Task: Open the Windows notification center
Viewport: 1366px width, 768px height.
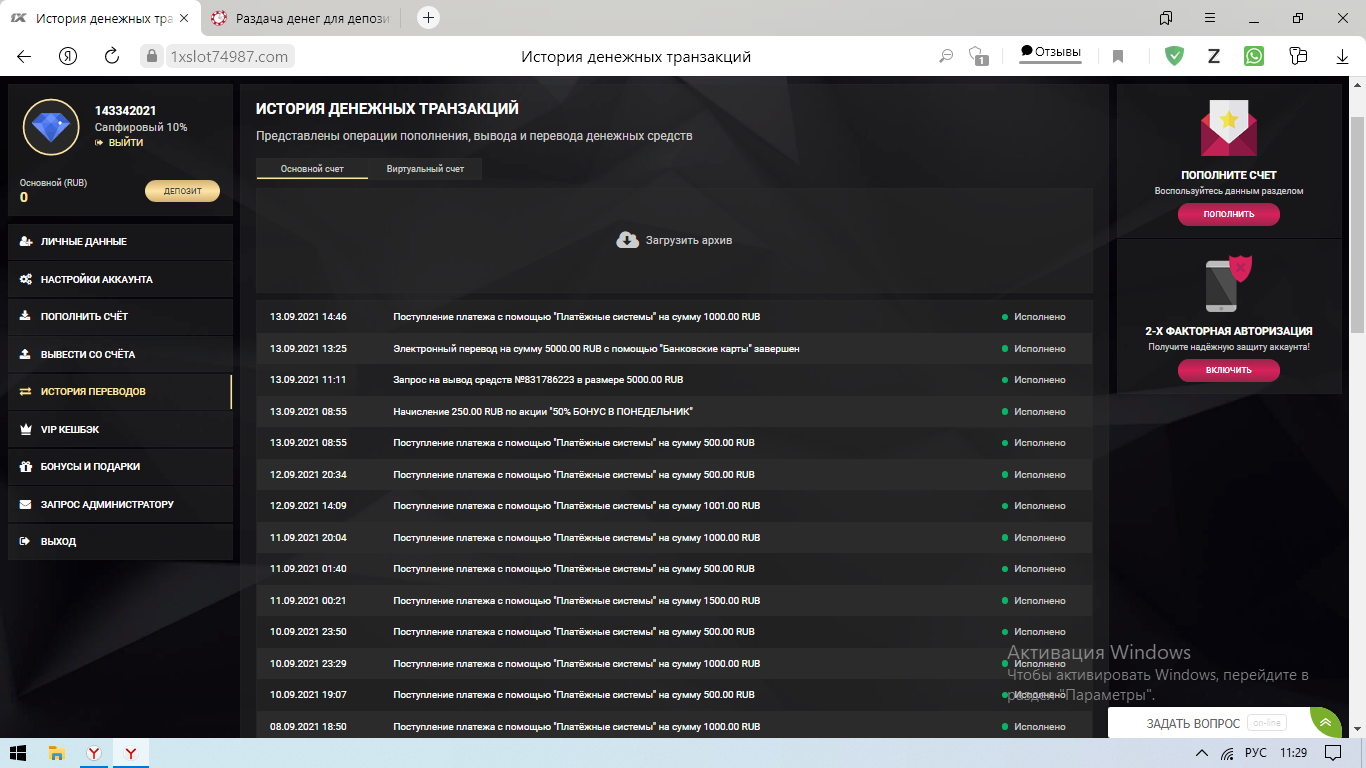Action: point(1333,753)
